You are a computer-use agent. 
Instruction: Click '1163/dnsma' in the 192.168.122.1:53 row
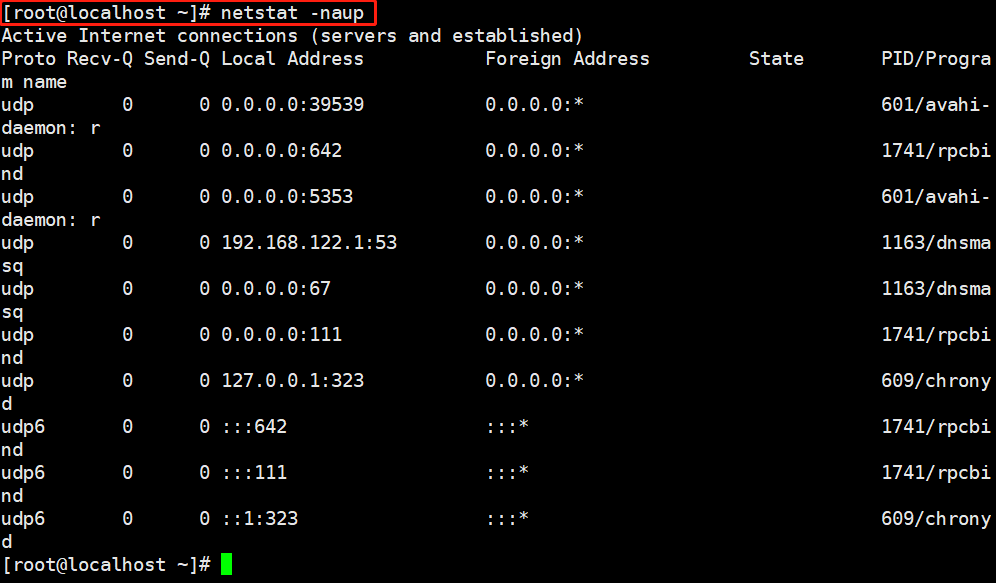(936, 243)
